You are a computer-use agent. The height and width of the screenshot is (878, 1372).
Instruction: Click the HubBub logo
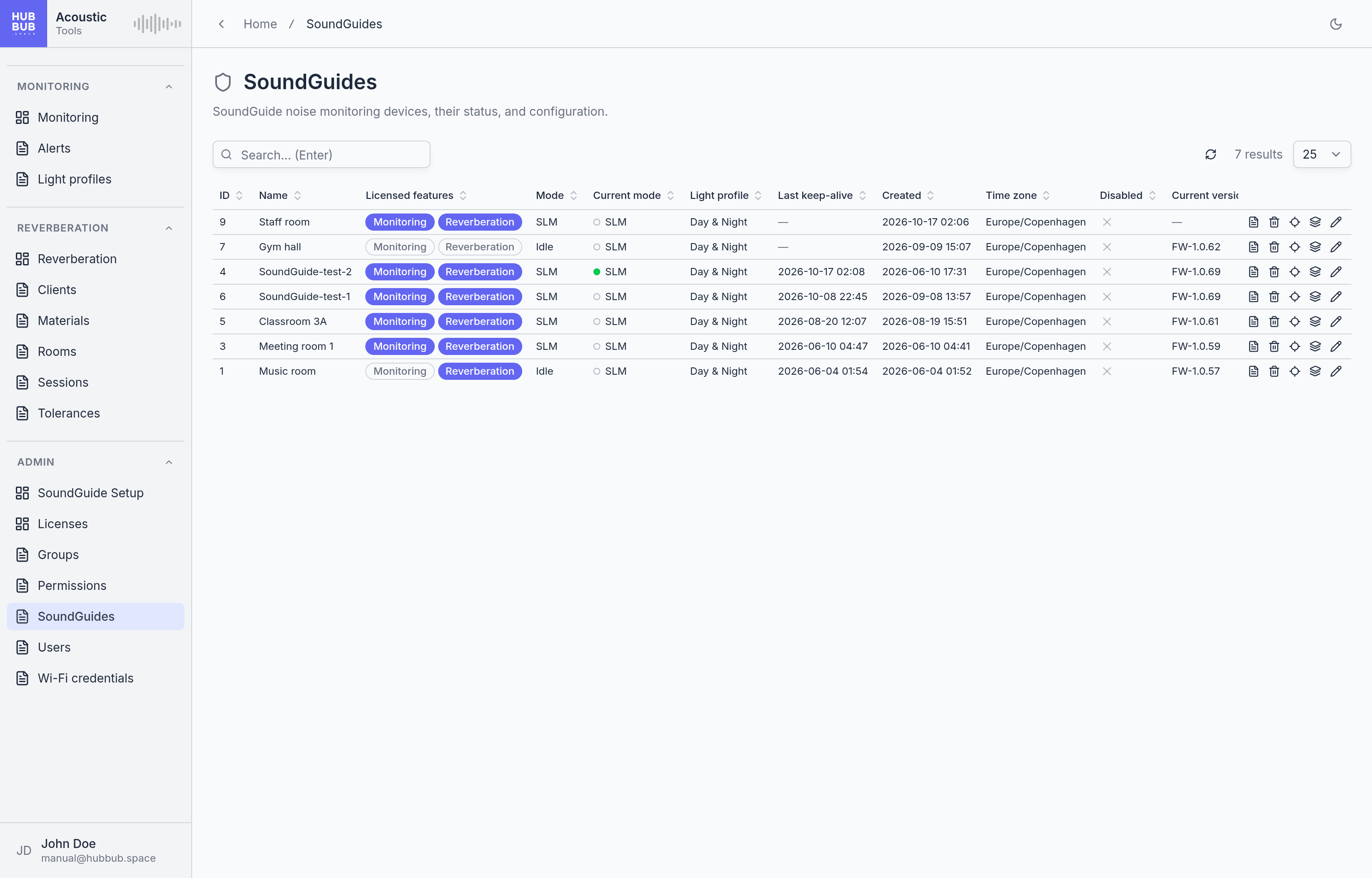[24, 24]
